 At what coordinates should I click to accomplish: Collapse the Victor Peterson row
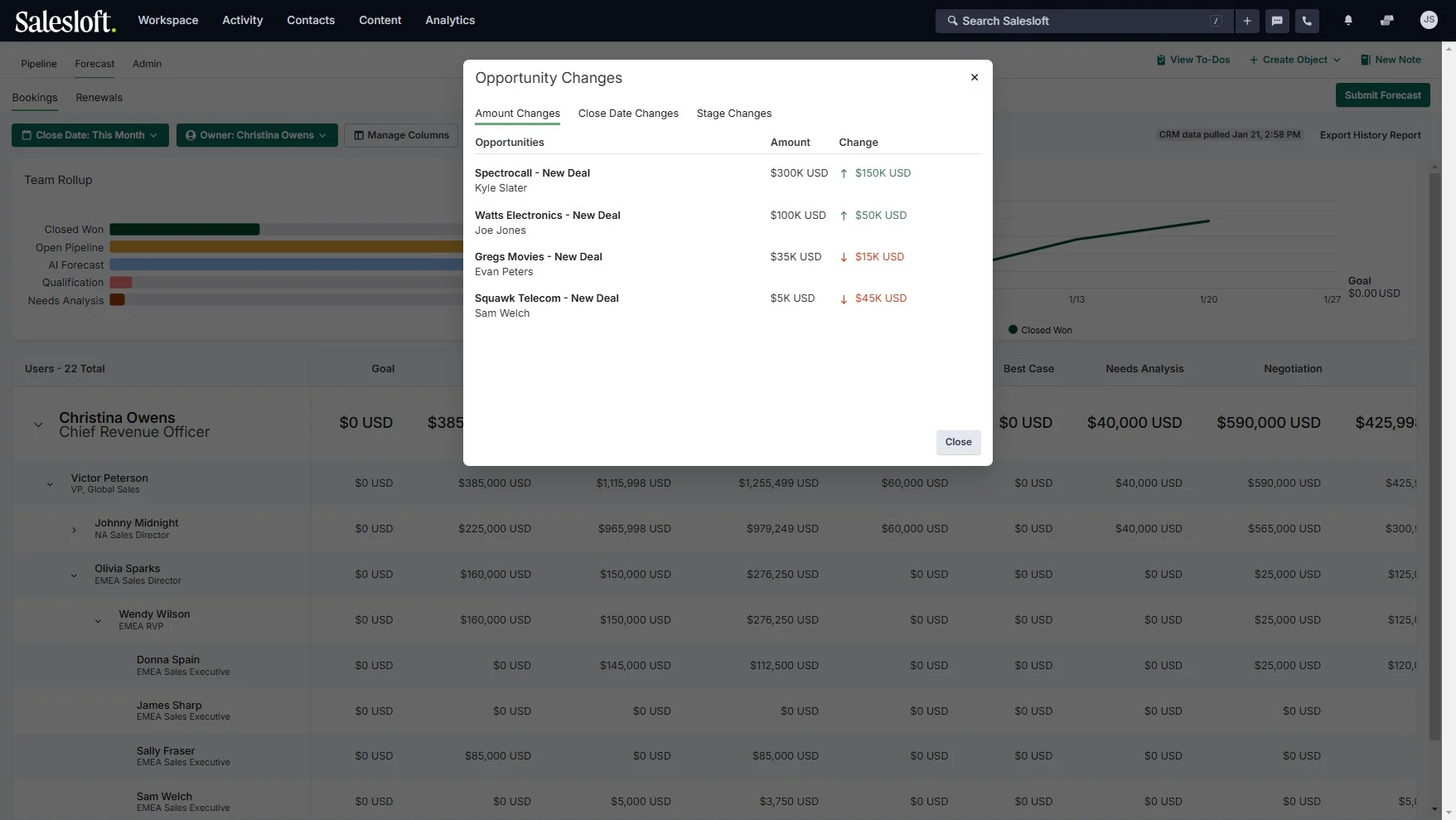[x=50, y=484]
